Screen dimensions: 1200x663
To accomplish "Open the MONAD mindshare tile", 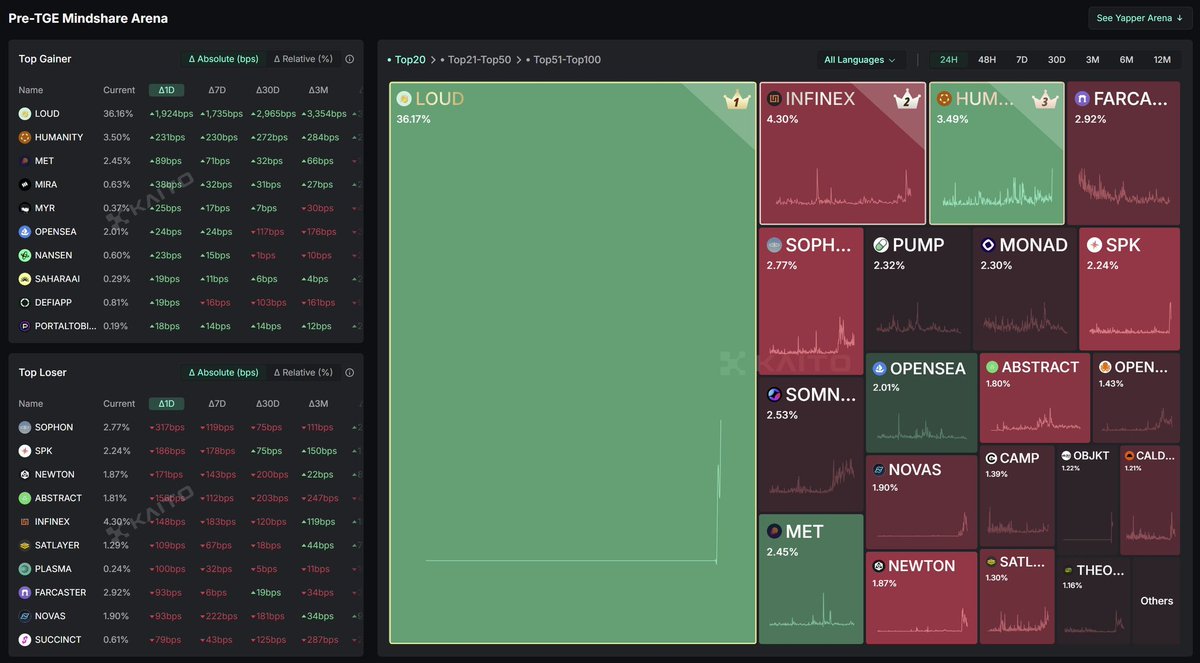I will coord(1024,289).
